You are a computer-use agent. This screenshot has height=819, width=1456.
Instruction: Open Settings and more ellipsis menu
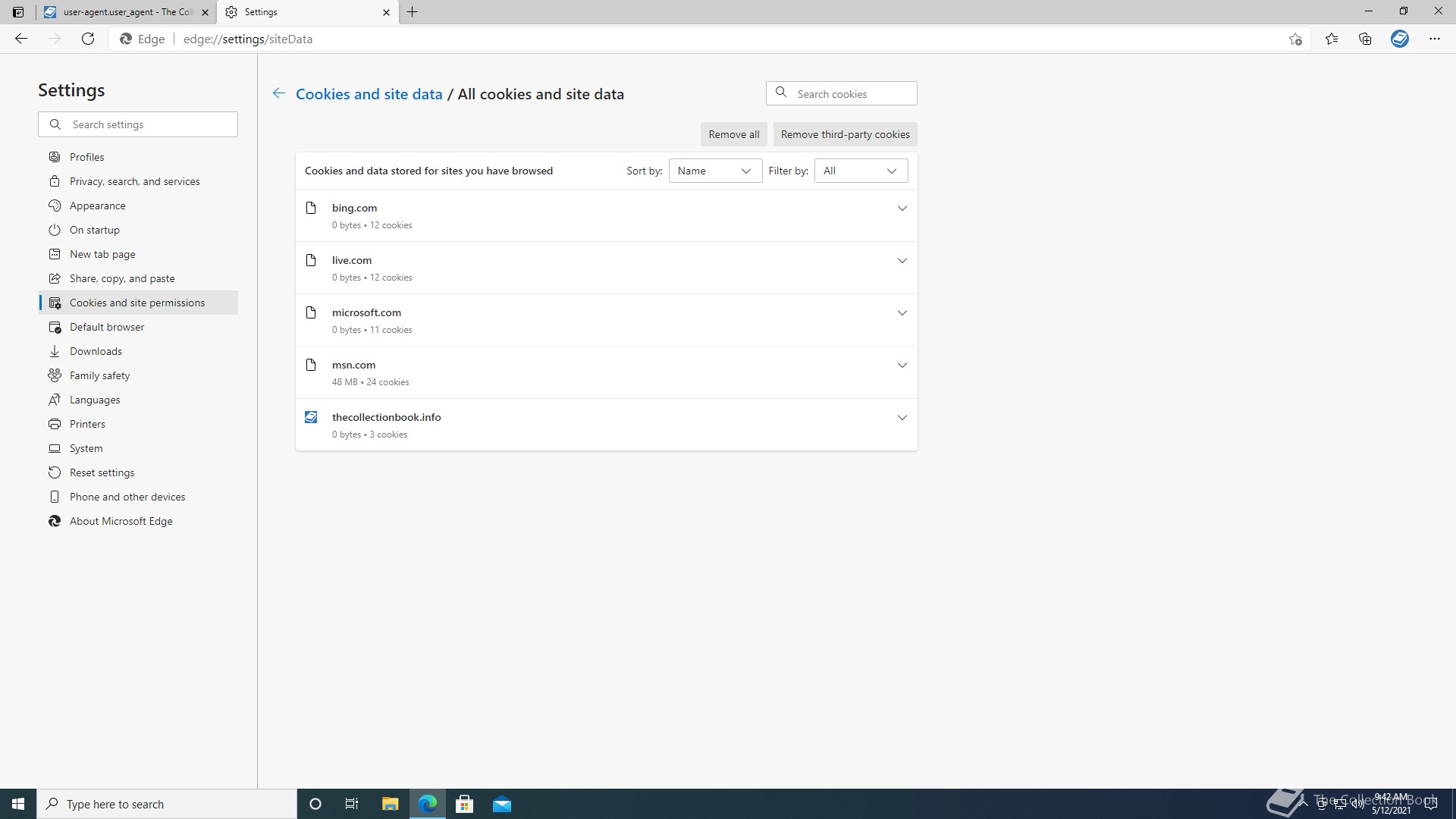[1435, 39]
